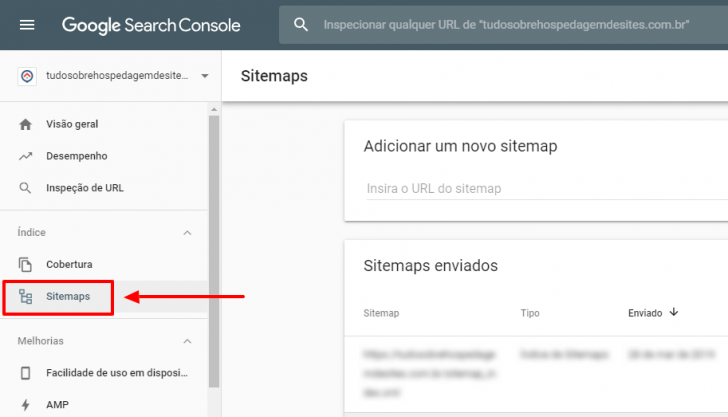The image size is (728, 417).
Task: Collapse the Melhorias section chevron
Action: 187,341
